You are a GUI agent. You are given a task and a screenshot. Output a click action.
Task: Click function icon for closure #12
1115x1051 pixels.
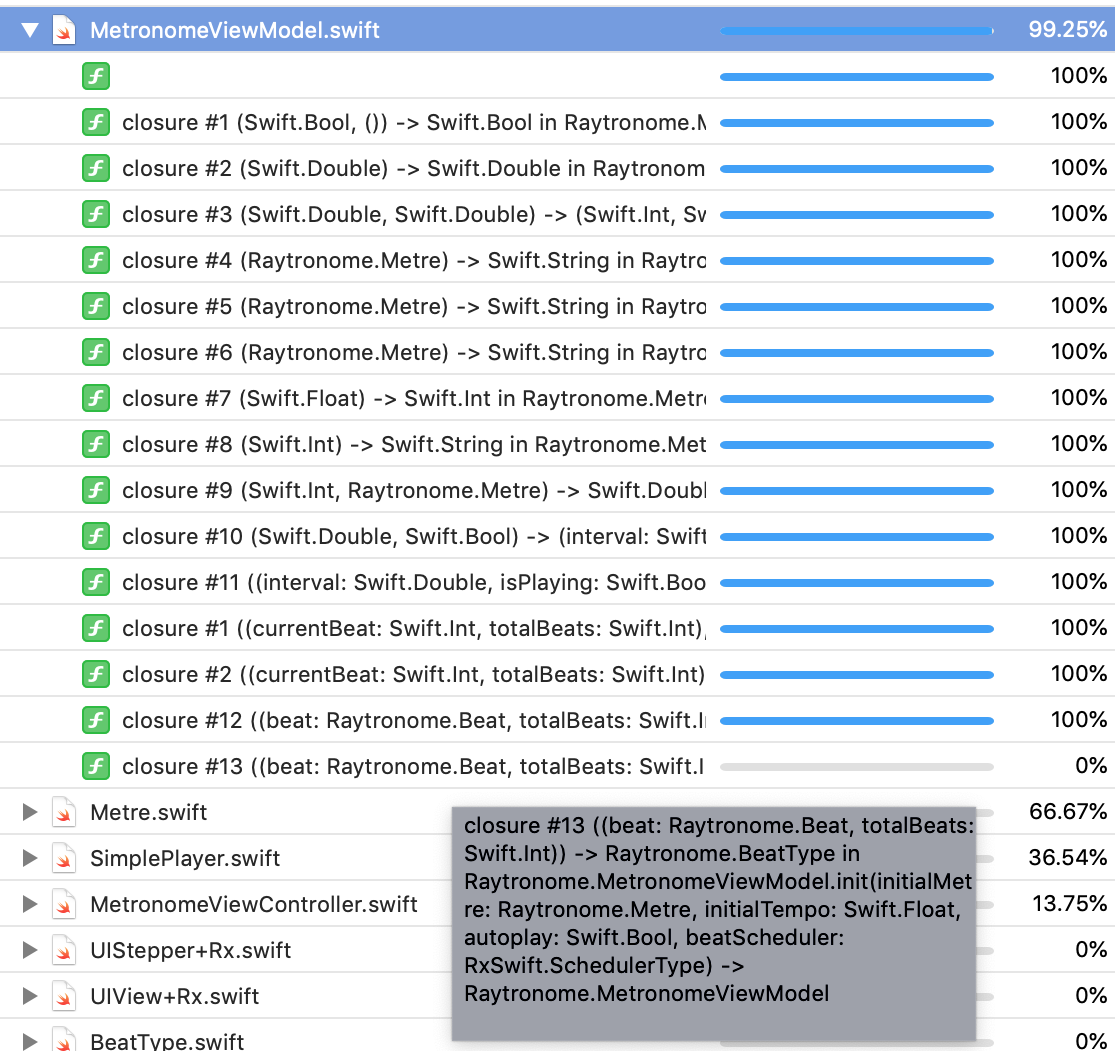coord(96,720)
